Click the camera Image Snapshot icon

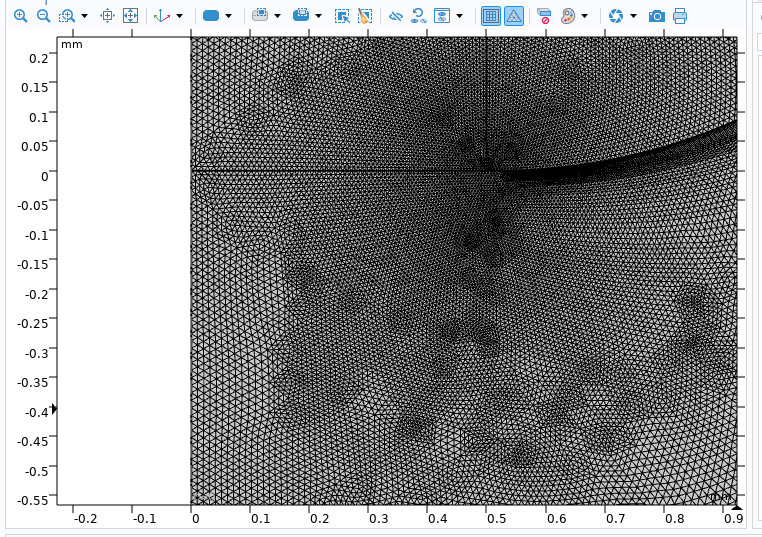pos(656,16)
